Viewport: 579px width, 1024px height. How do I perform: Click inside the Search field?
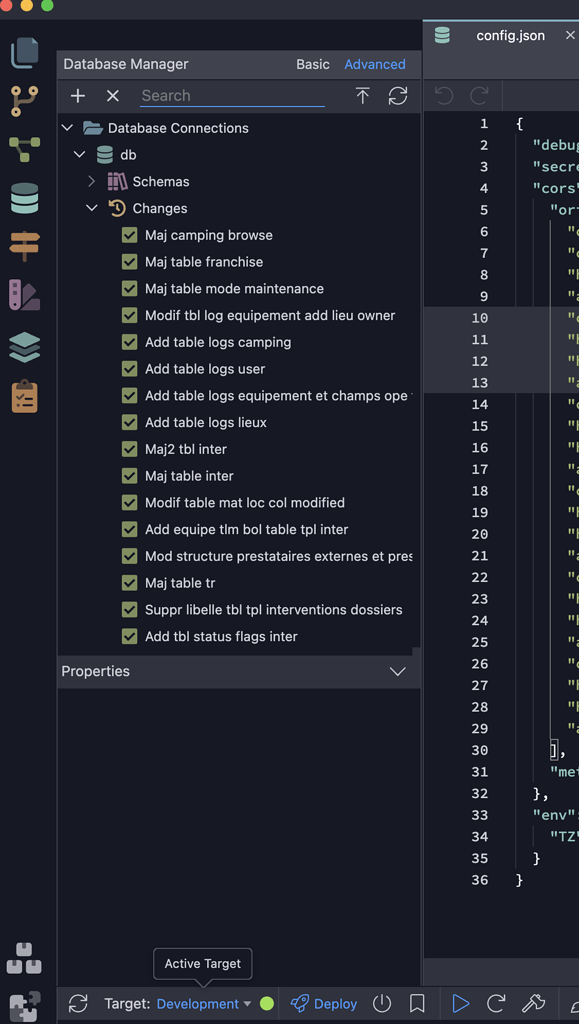(x=230, y=96)
